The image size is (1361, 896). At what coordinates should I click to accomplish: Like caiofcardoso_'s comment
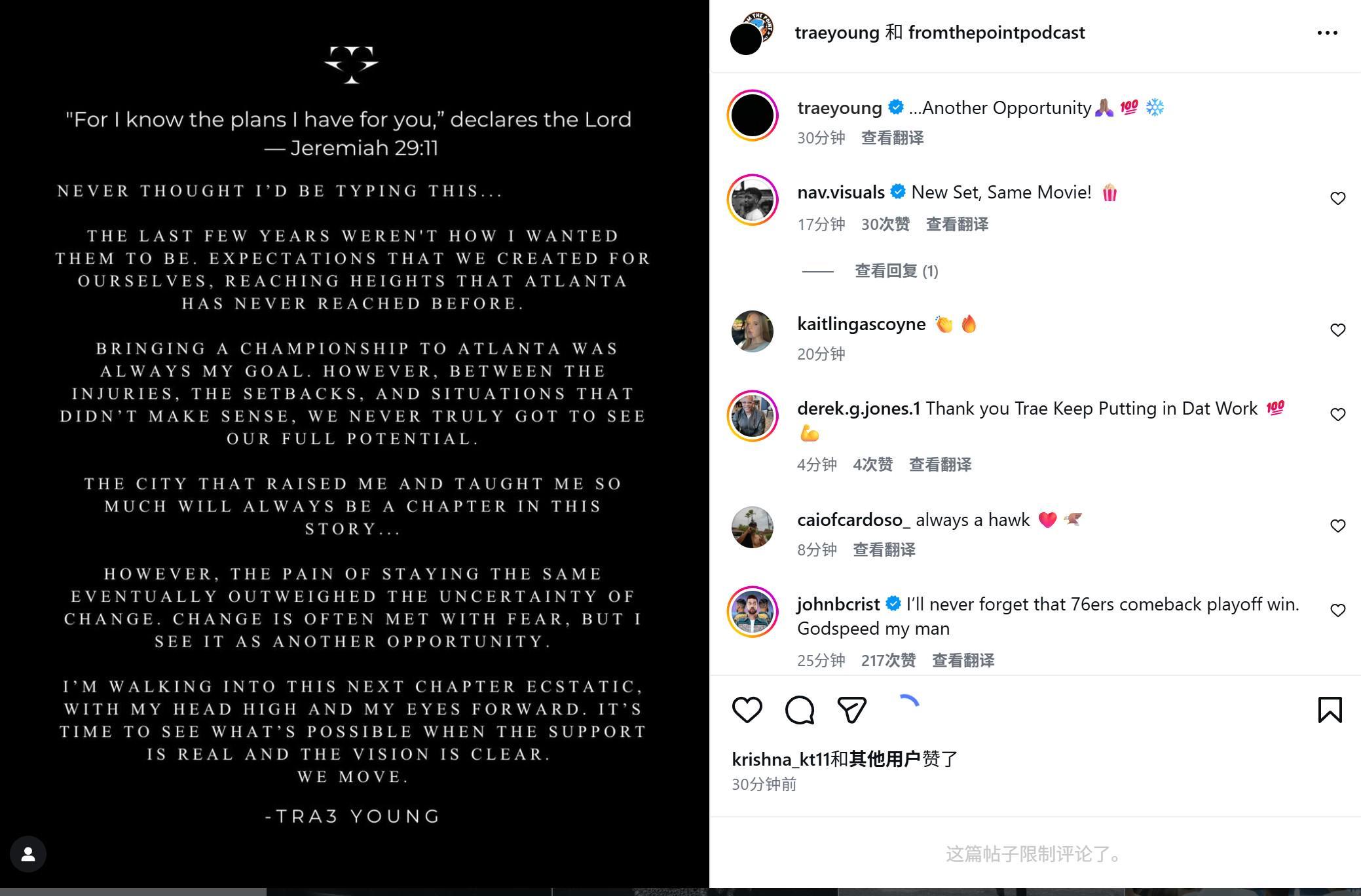click(x=1337, y=526)
